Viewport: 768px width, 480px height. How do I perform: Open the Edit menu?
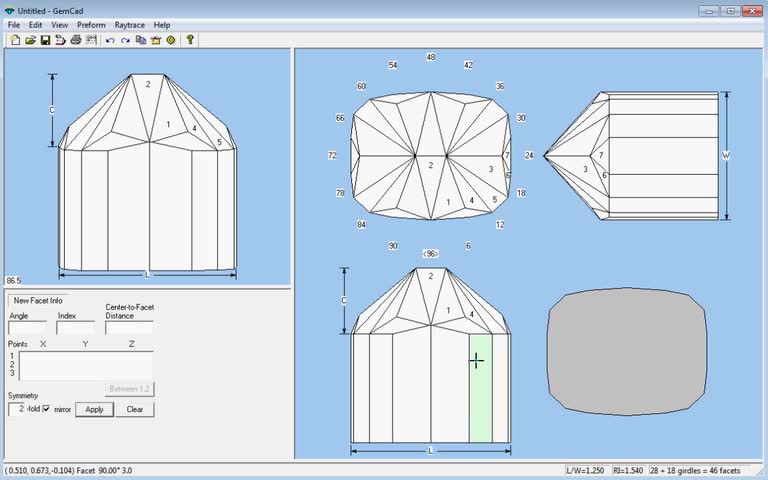click(35, 25)
